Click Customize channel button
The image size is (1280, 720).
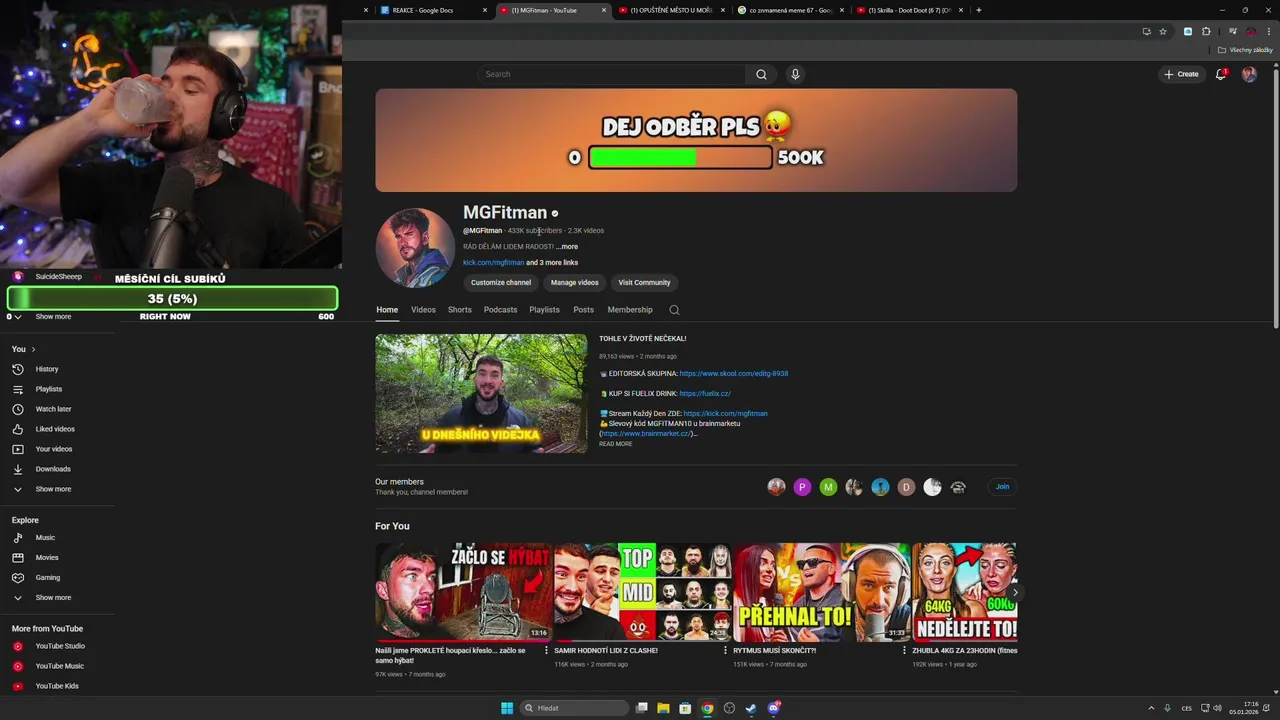[x=501, y=283]
